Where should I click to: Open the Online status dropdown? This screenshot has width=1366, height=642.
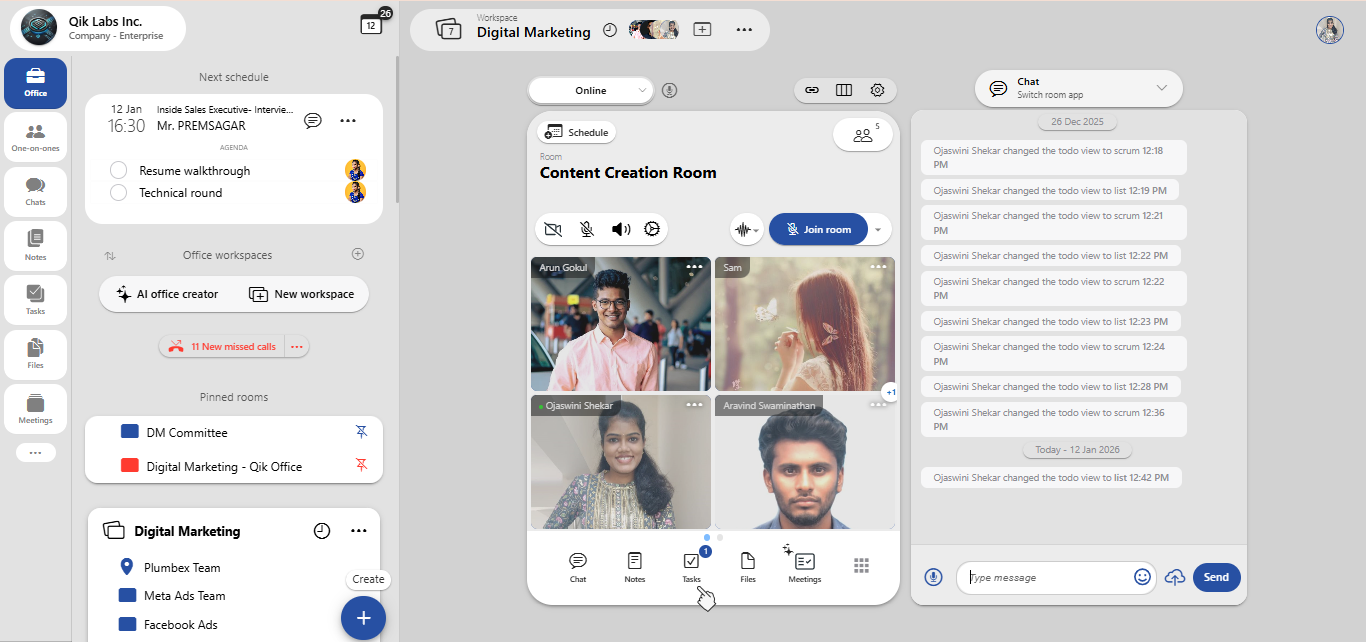(591, 90)
